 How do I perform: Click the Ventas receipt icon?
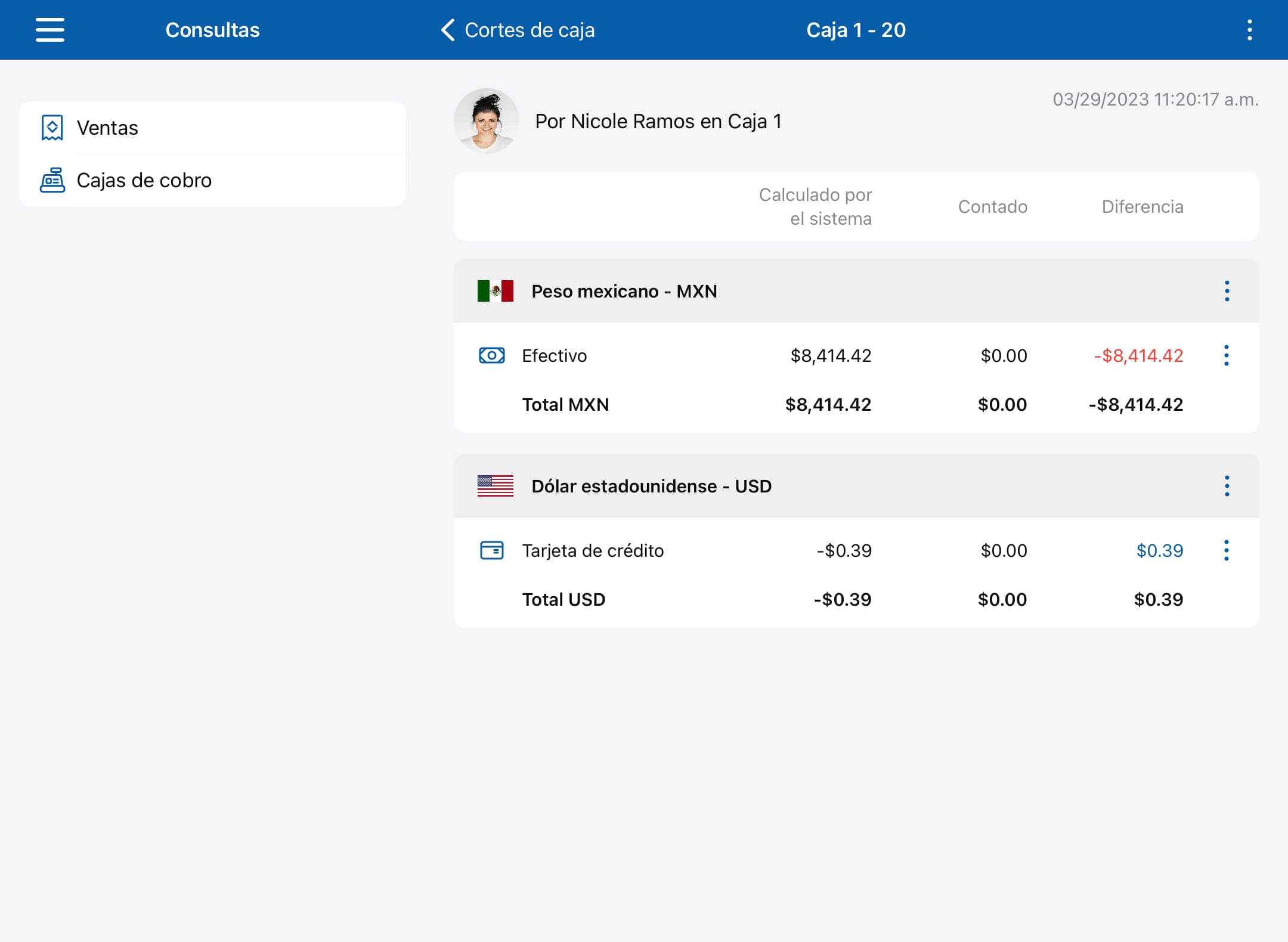click(x=52, y=128)
